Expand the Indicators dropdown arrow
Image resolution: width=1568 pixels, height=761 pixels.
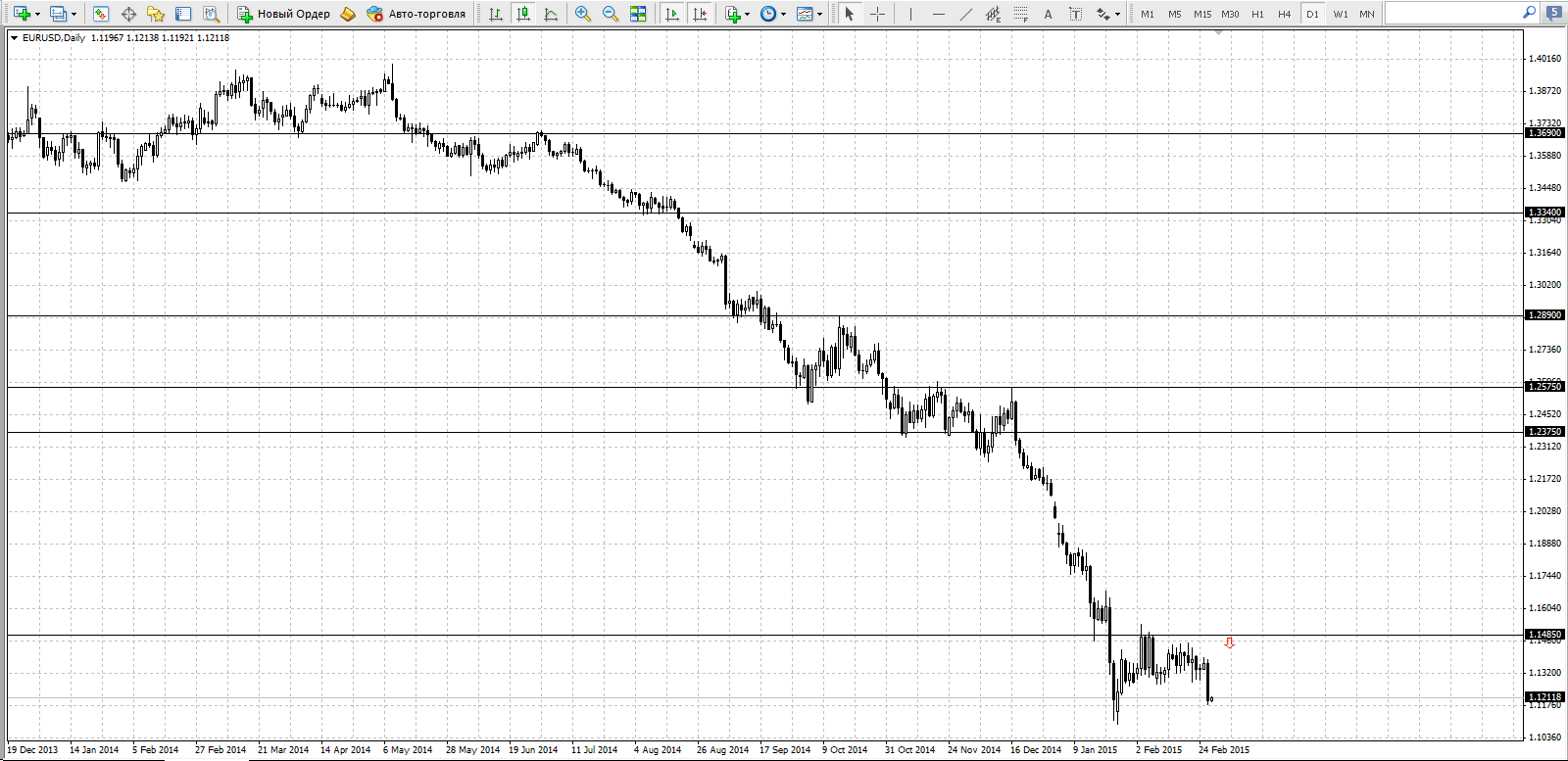click(747, 14)
